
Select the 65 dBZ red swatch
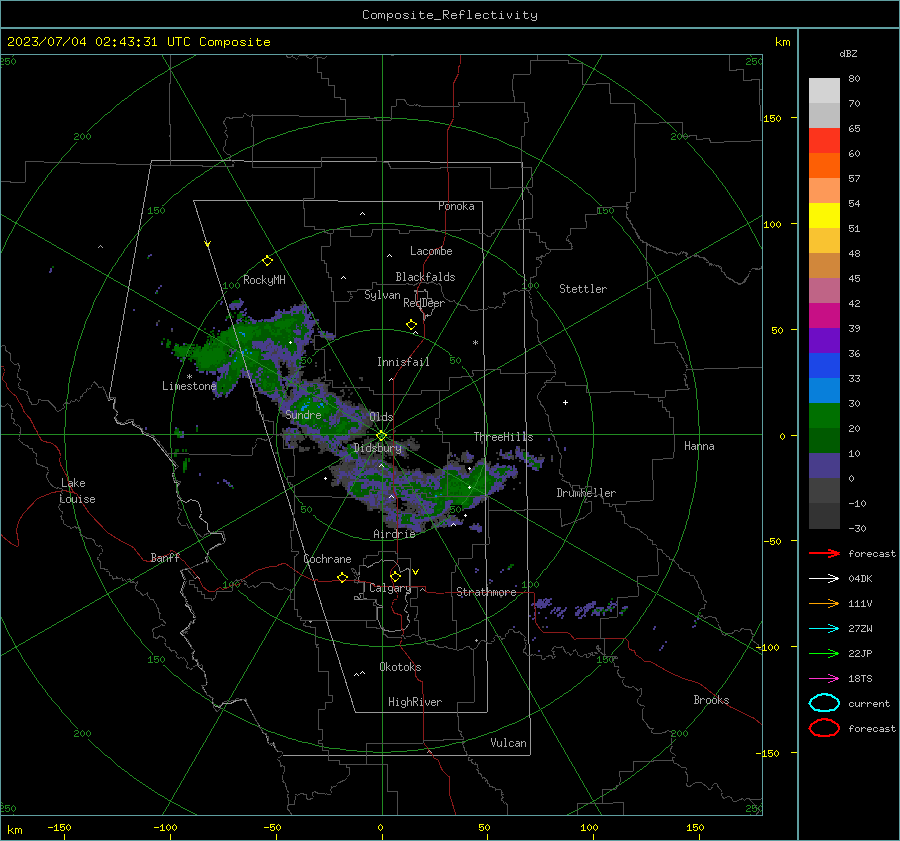coord(824,140)
